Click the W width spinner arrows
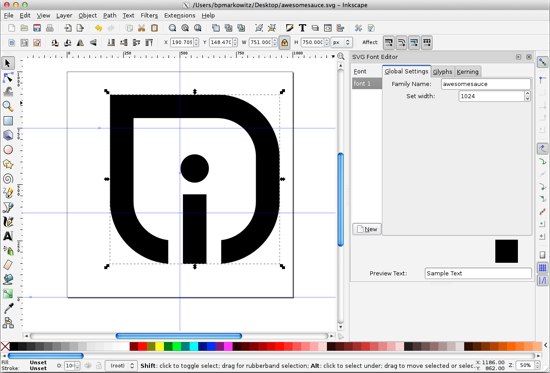The width and height of the screenshot is (550, 373). [x=275, y=42]
